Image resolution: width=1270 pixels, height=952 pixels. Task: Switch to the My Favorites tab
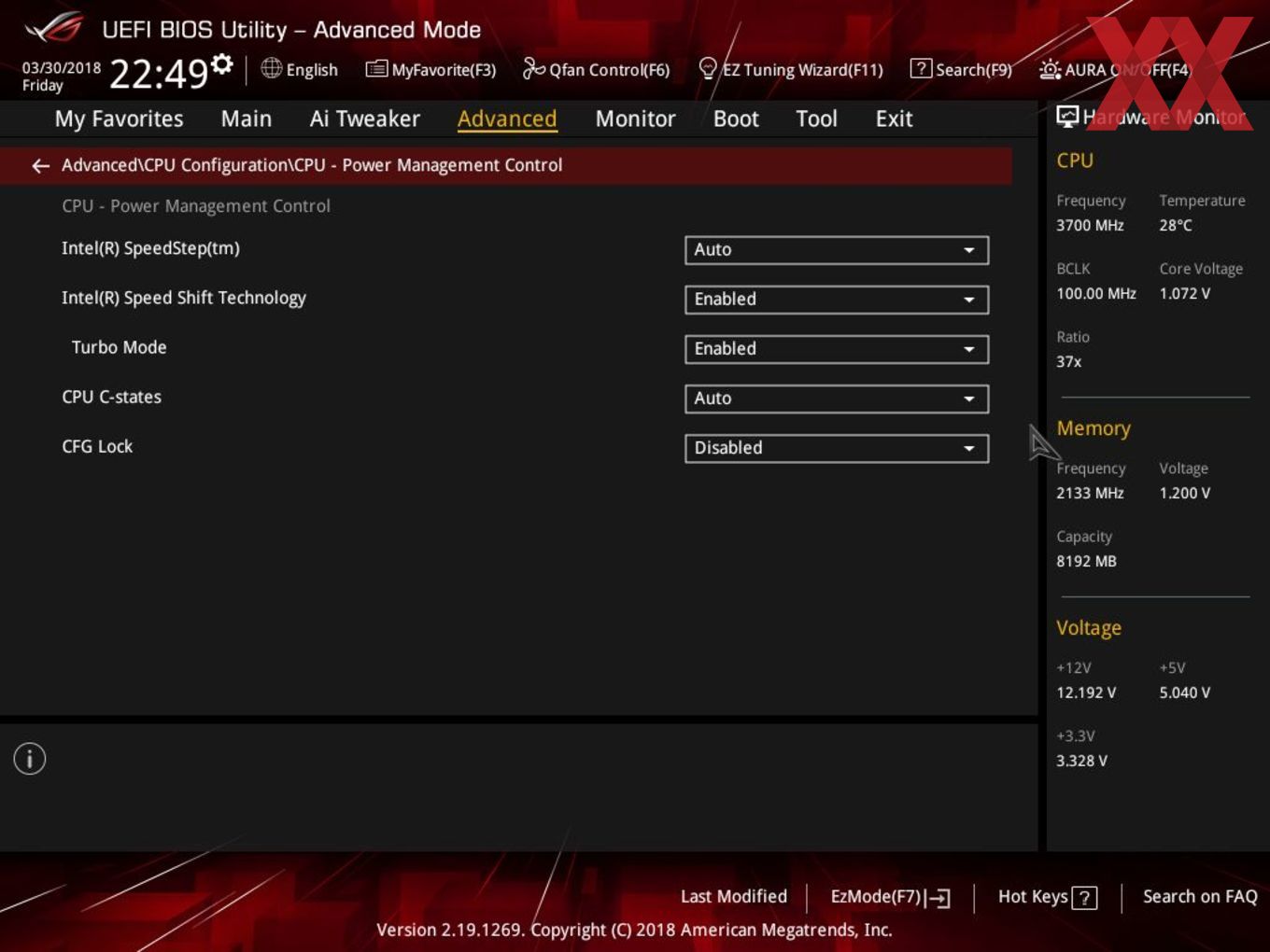[x=119, y=119]
